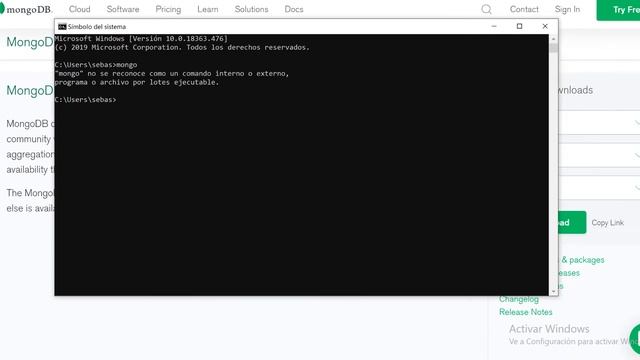Go to the Pricing page
This screenshot has width=640, height=360.
pyautogui.click(x=168, y=9)
